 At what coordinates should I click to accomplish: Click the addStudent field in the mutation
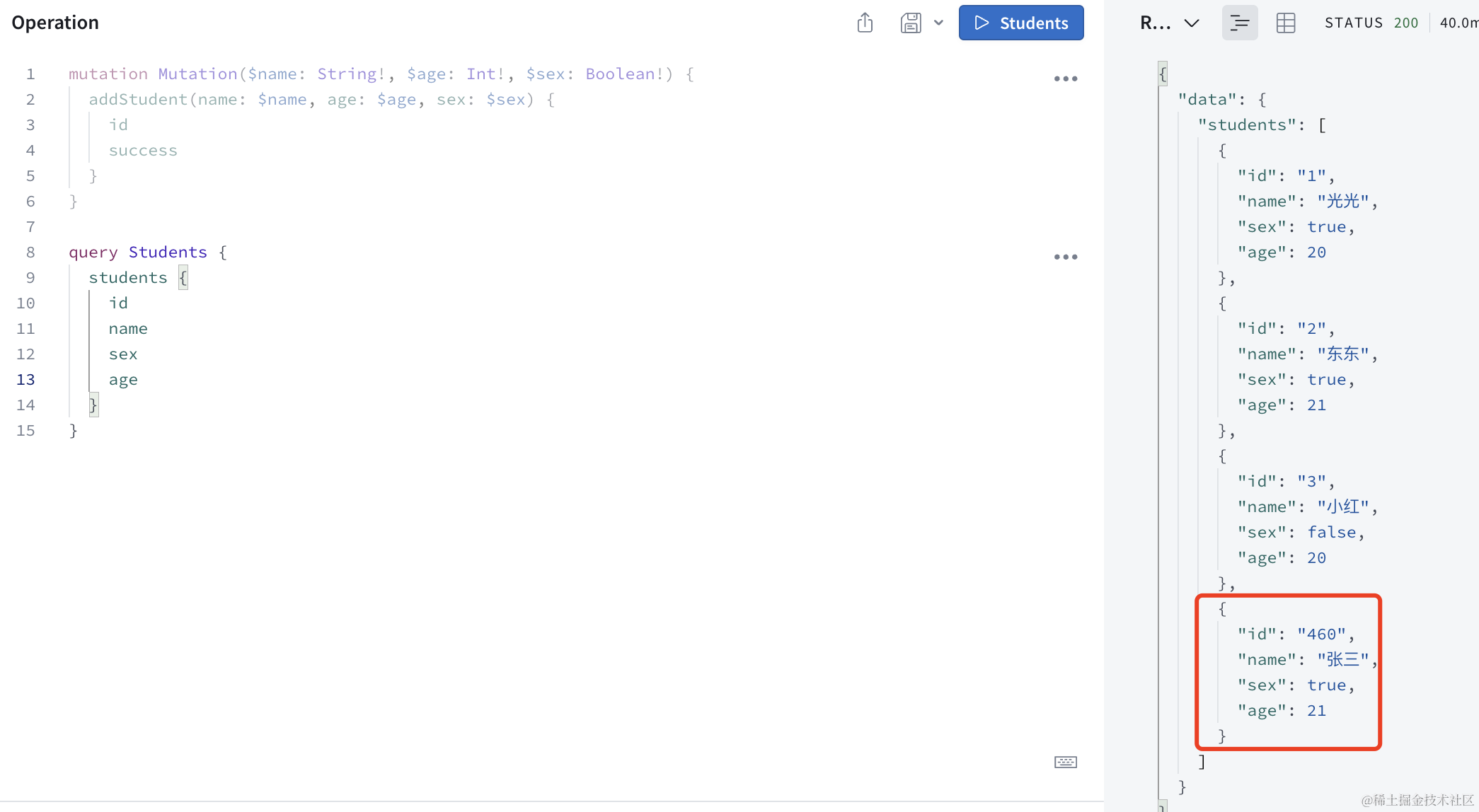(137, 100)
